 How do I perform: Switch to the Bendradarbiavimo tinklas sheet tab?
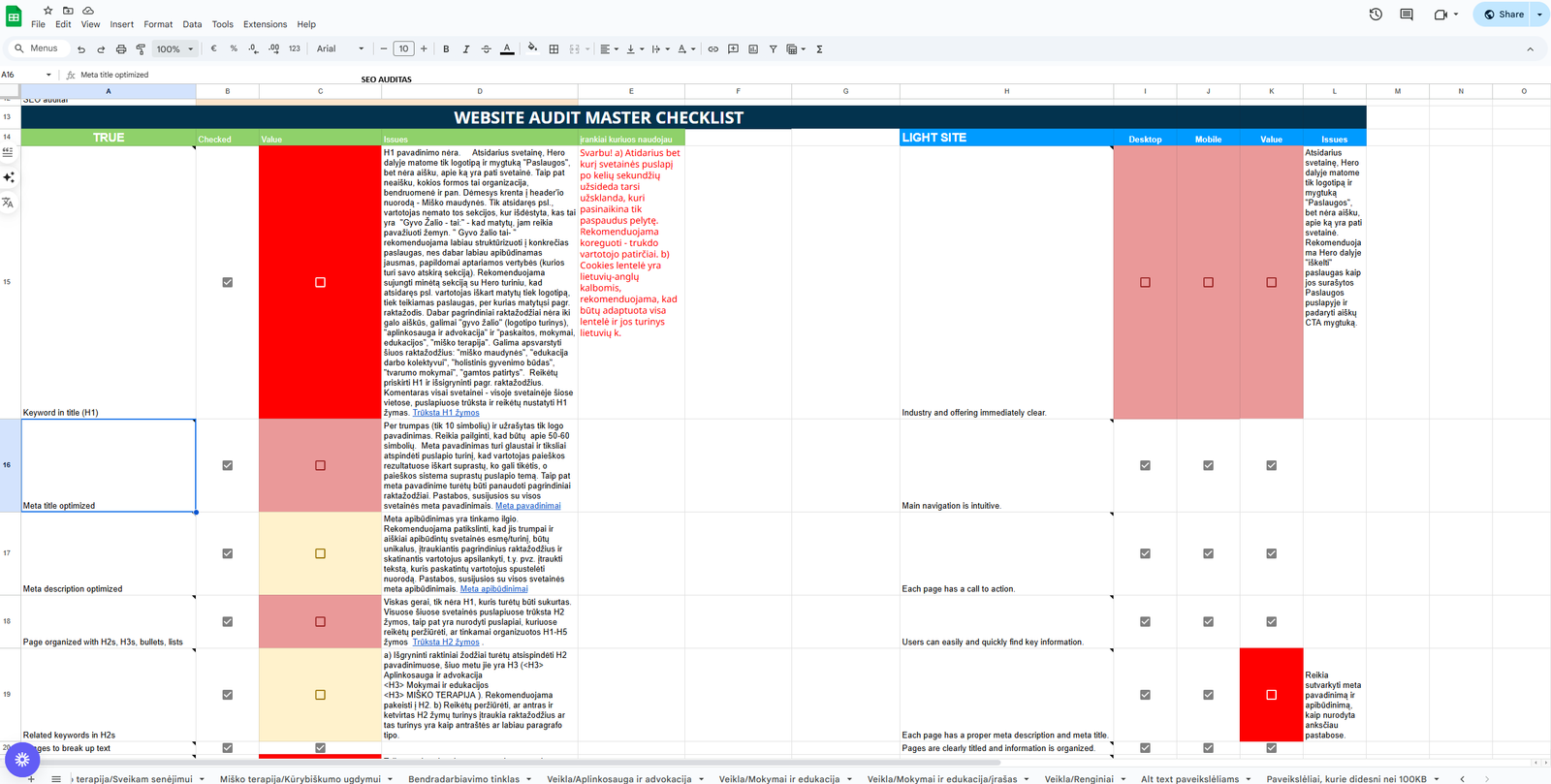click(463, 778)
